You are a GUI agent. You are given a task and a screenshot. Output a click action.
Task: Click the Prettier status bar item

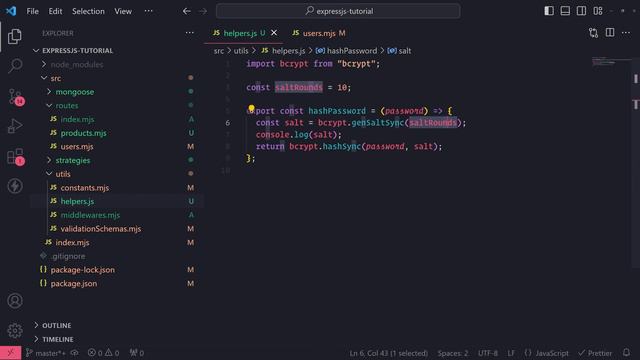(595, 353)
